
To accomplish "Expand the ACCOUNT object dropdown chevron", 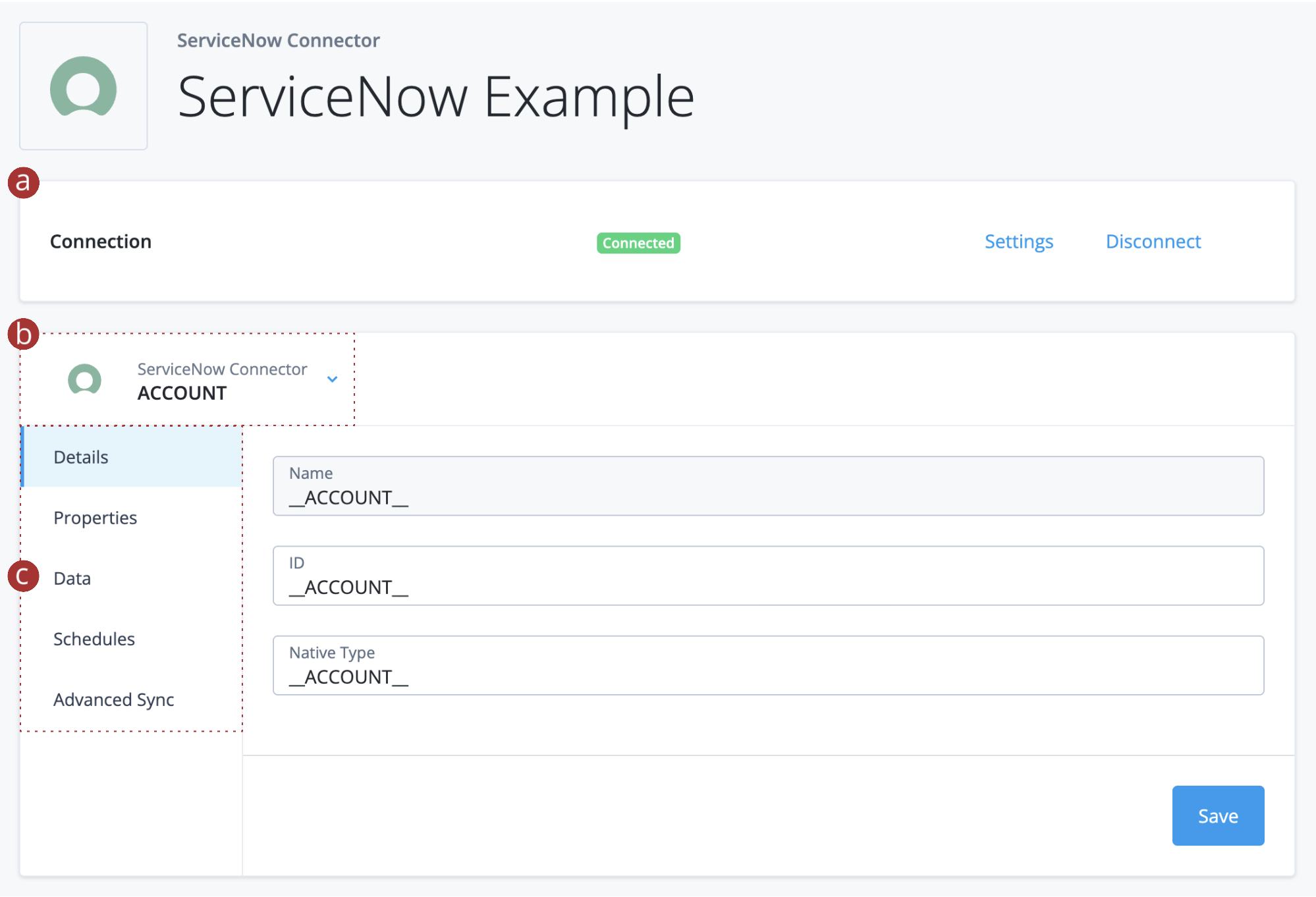I will click(333, 379).
